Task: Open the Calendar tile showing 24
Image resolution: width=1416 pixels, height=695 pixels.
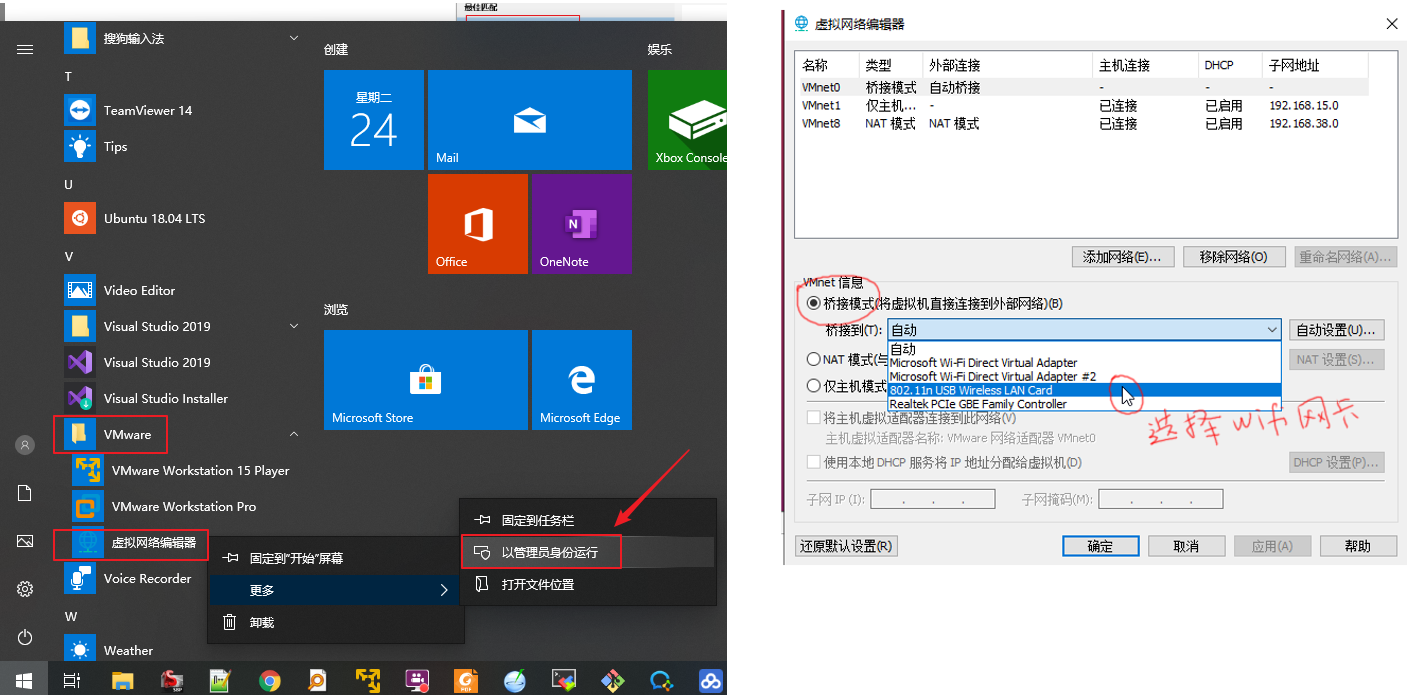Action: click(x=374, y=120)
